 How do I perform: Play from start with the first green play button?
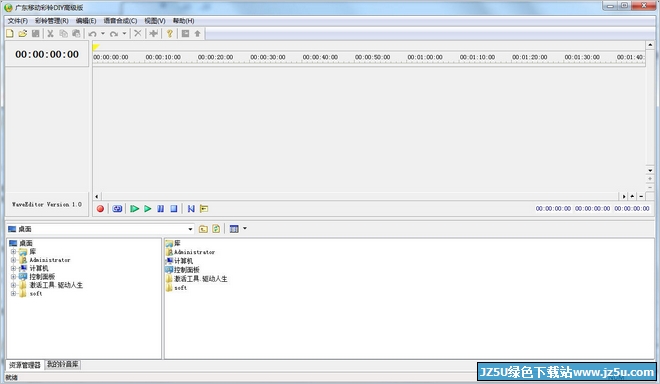pos(135,209)
